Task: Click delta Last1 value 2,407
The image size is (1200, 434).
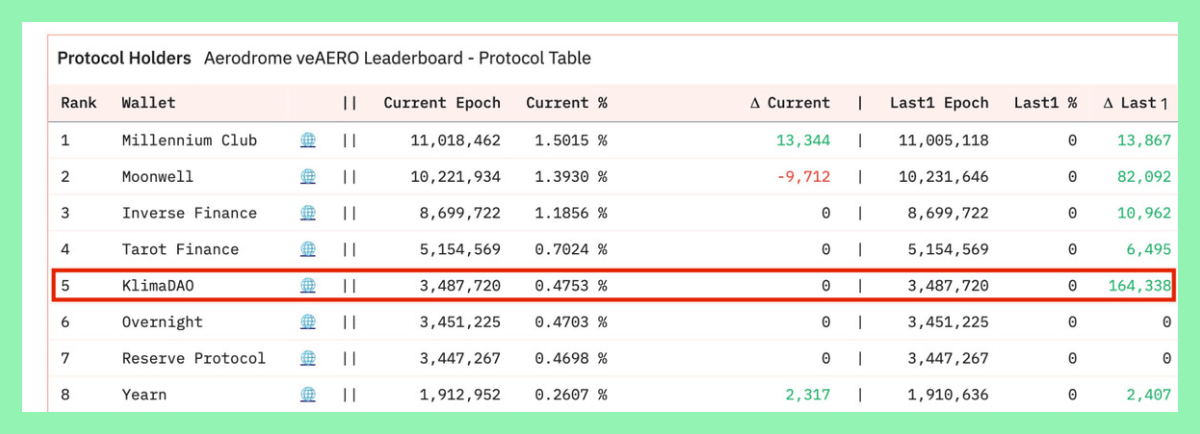Action: coord(1148,395)
